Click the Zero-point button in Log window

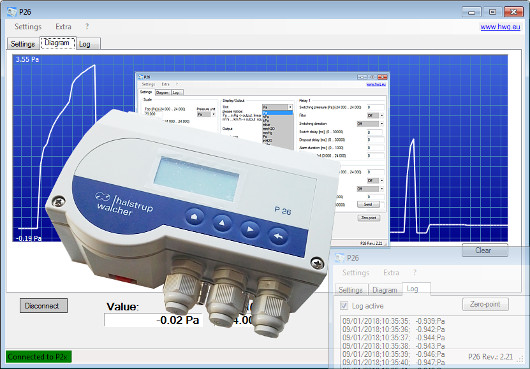(x=485, y=304)
